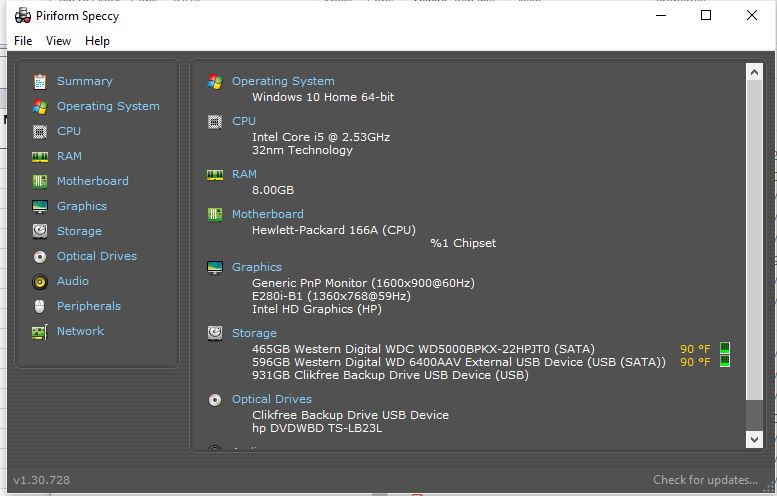Go to Operating System section in sidebar
This screenshot has height=496, width=777.
click(108, 106)
